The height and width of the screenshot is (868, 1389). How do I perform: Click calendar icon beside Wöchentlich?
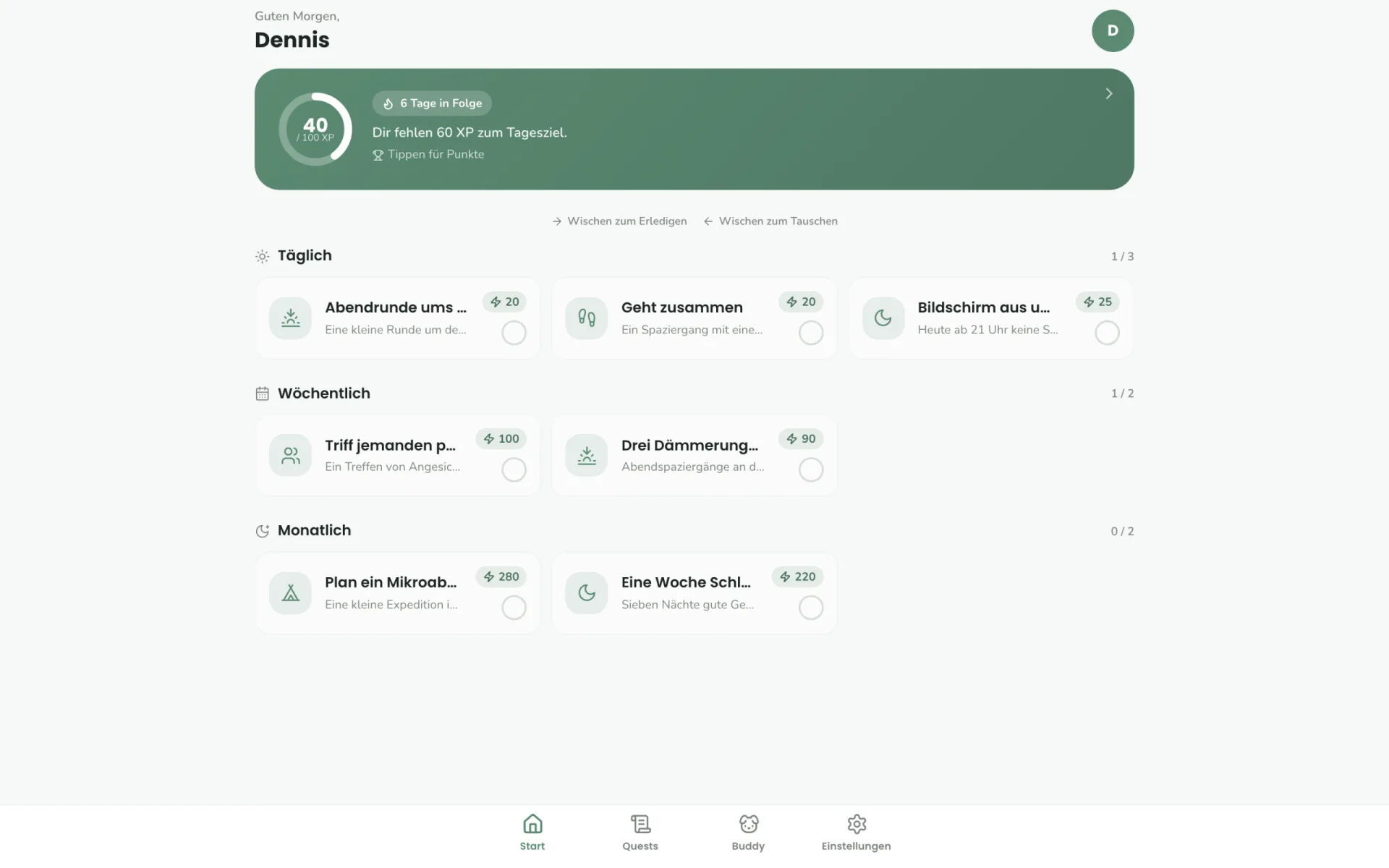(x=263, y=393)
